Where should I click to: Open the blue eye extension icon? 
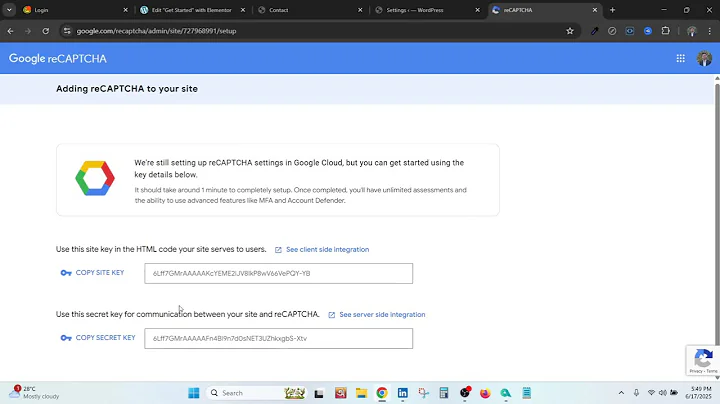pyautogui.click(x=630, y=31)
